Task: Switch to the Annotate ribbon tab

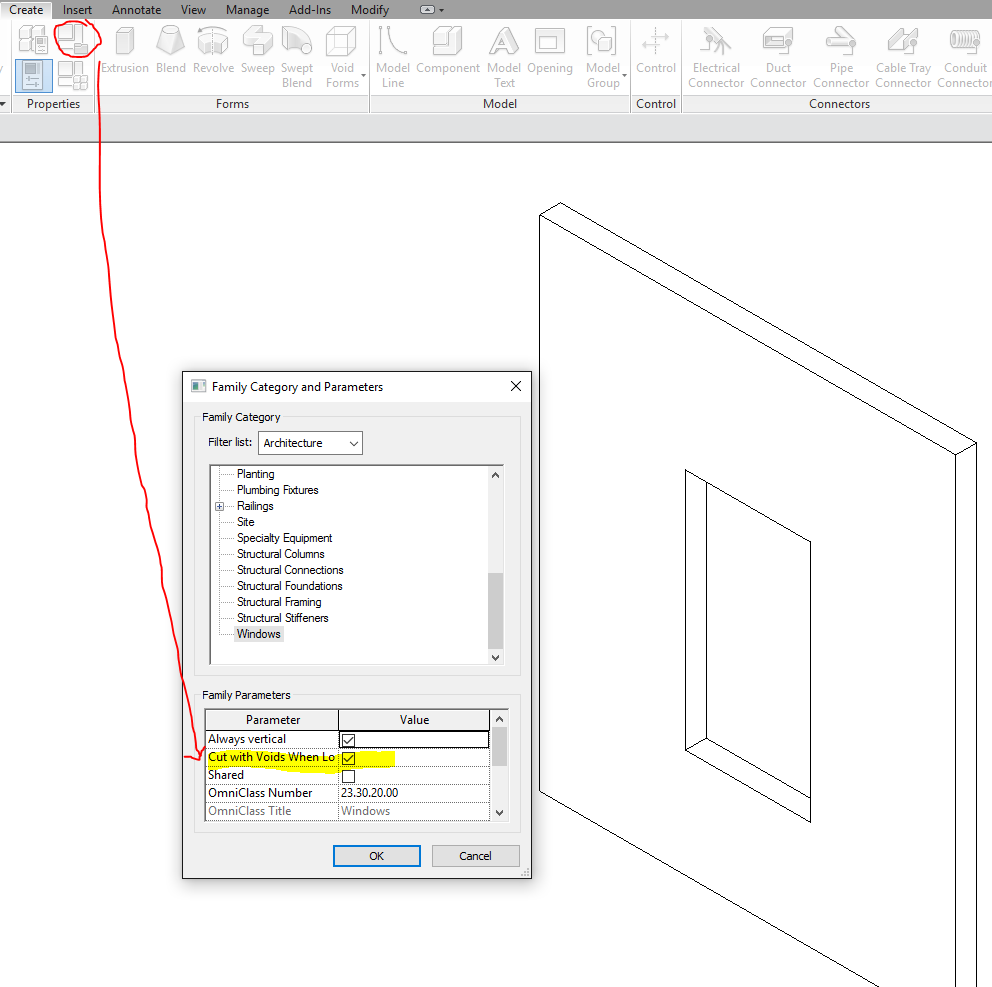Action: pyautogui.click(x=136, y=9)
